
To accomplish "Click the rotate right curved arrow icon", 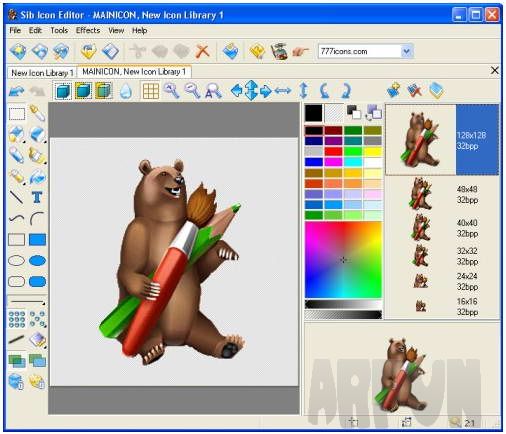I will (x=346, y=91).
